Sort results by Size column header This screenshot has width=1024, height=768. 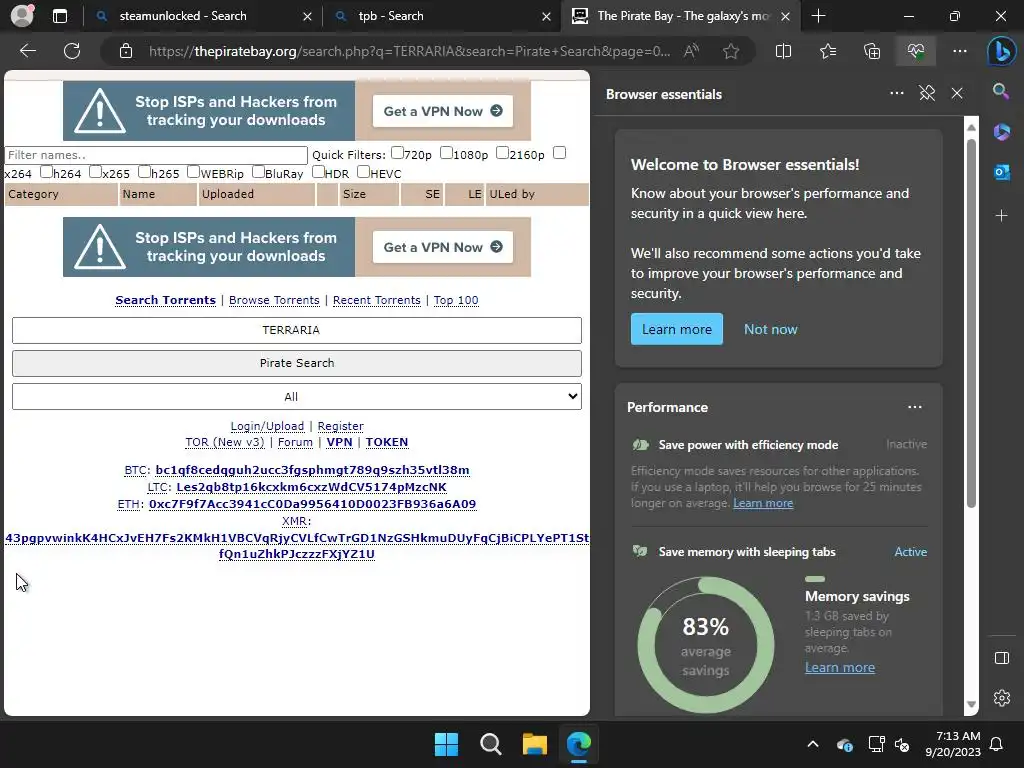pos(369,194)
